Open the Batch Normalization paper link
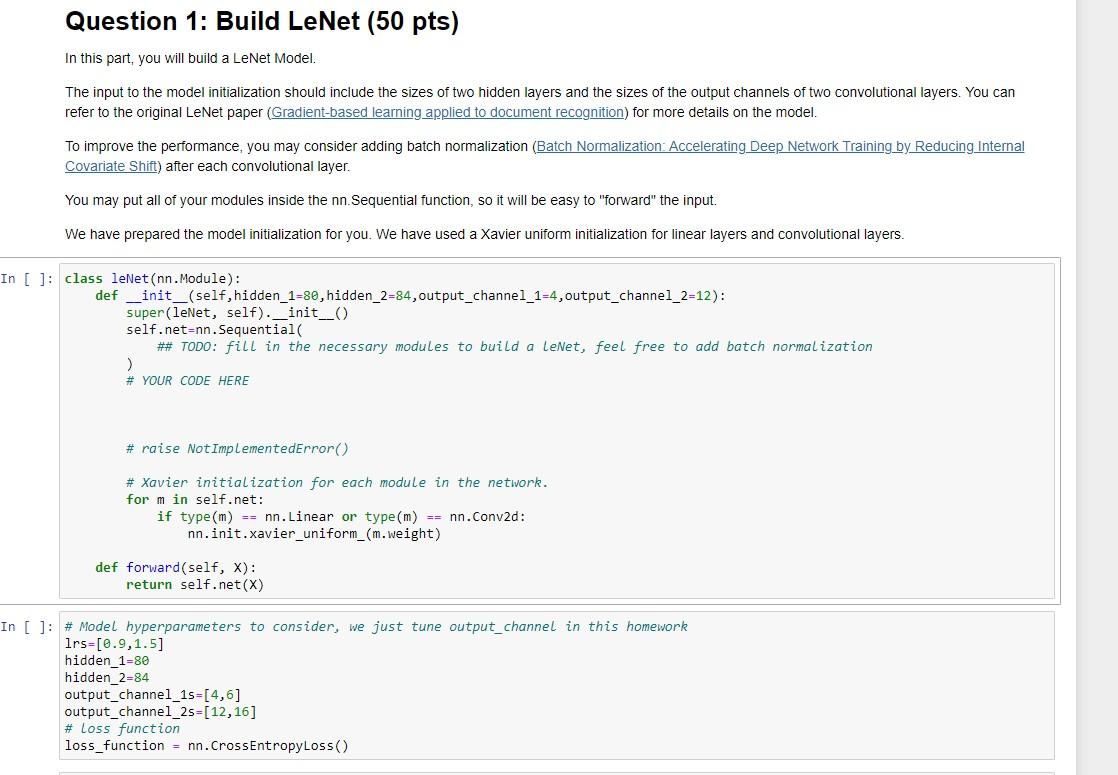This screenshot has height=775, width=1118. coord(780,146)
